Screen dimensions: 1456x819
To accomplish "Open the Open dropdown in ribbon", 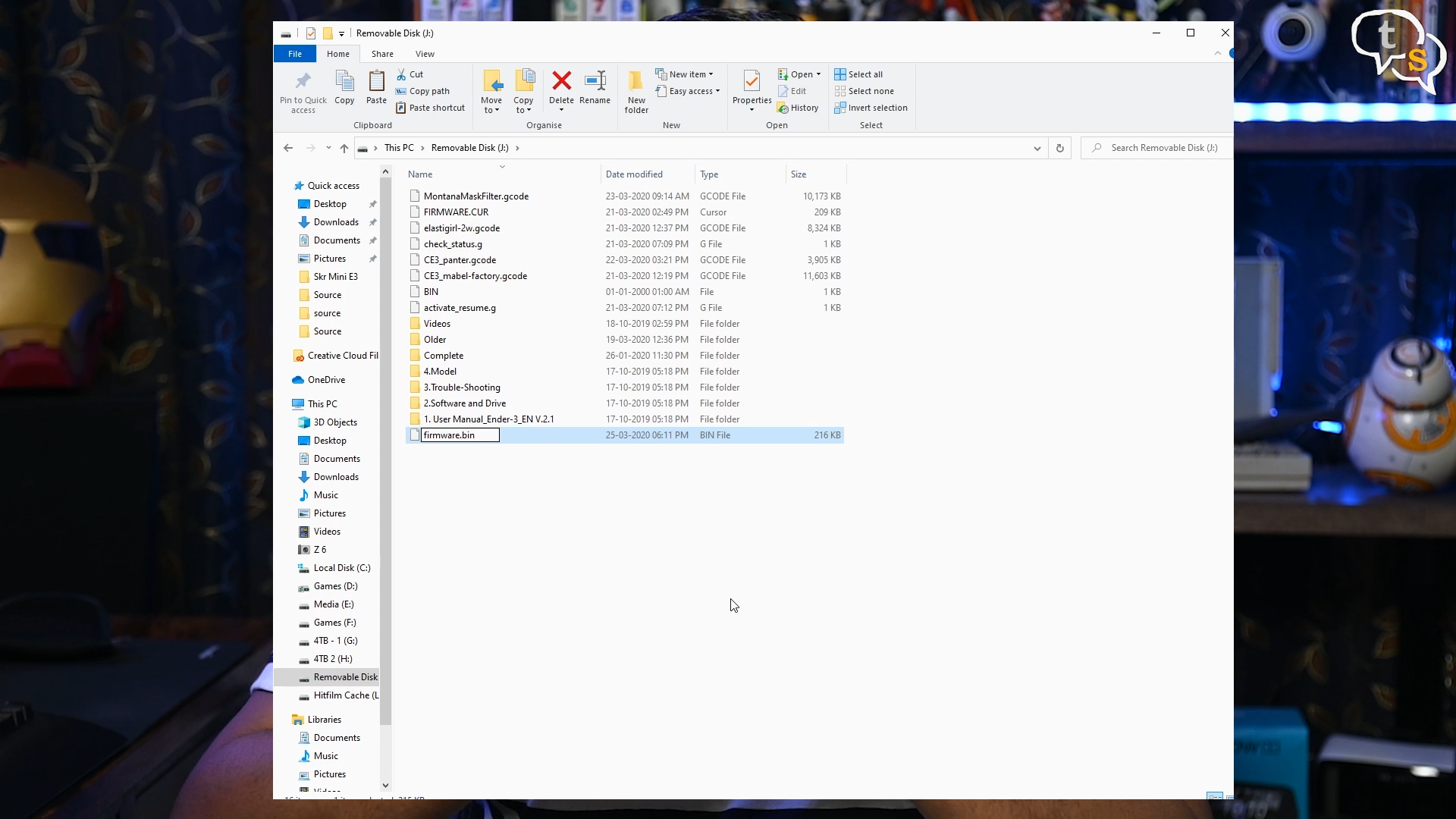I will coord(799,74).
